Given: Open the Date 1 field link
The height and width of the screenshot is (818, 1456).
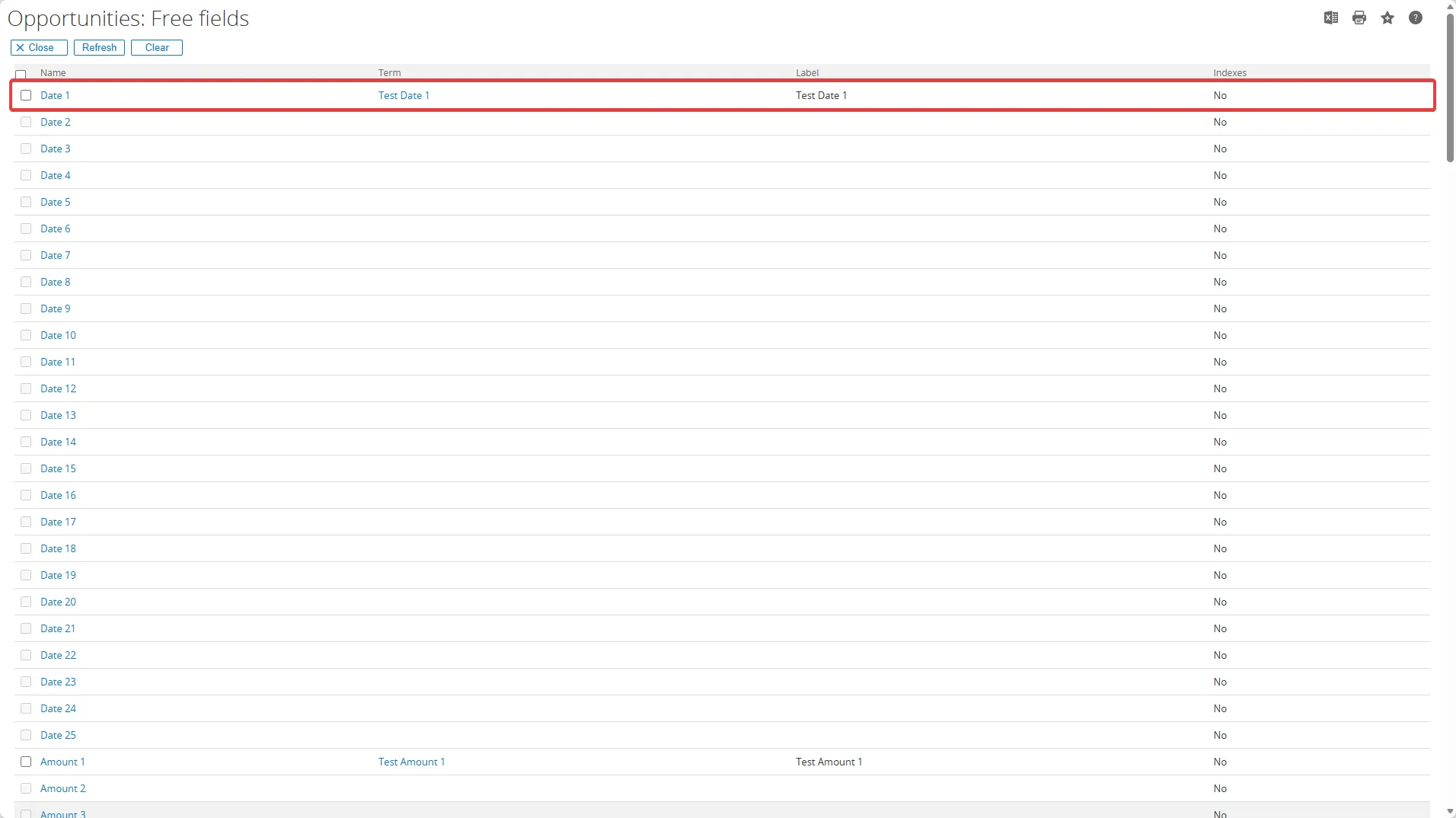Looking at the screenshot, I should coord(55,96).
